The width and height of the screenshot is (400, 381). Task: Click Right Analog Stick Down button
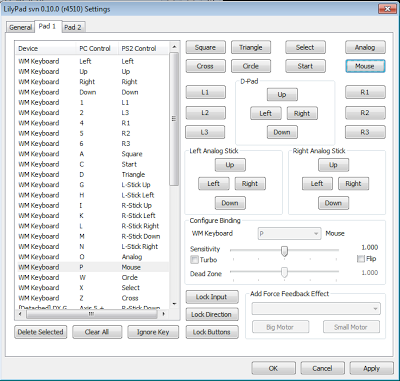[x=333, y=203]
